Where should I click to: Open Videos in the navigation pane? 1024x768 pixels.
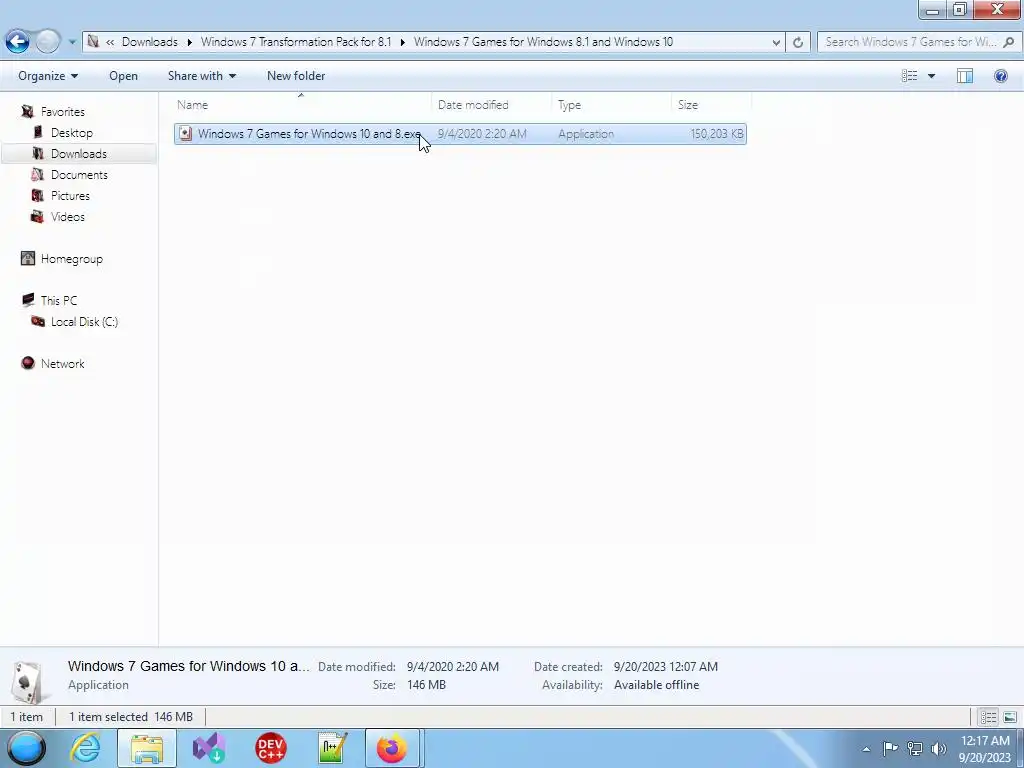(68, 216)
